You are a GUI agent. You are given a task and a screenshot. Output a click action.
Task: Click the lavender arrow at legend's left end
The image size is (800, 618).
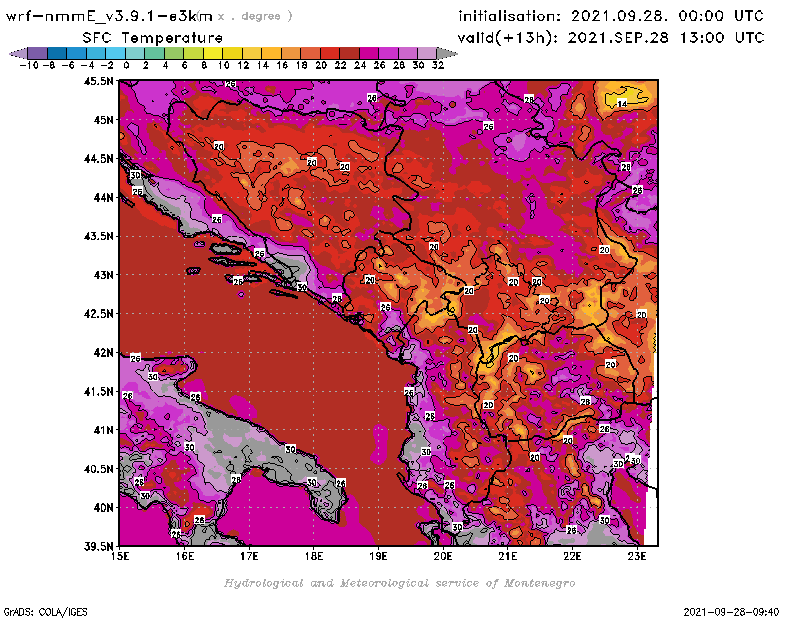17,53
